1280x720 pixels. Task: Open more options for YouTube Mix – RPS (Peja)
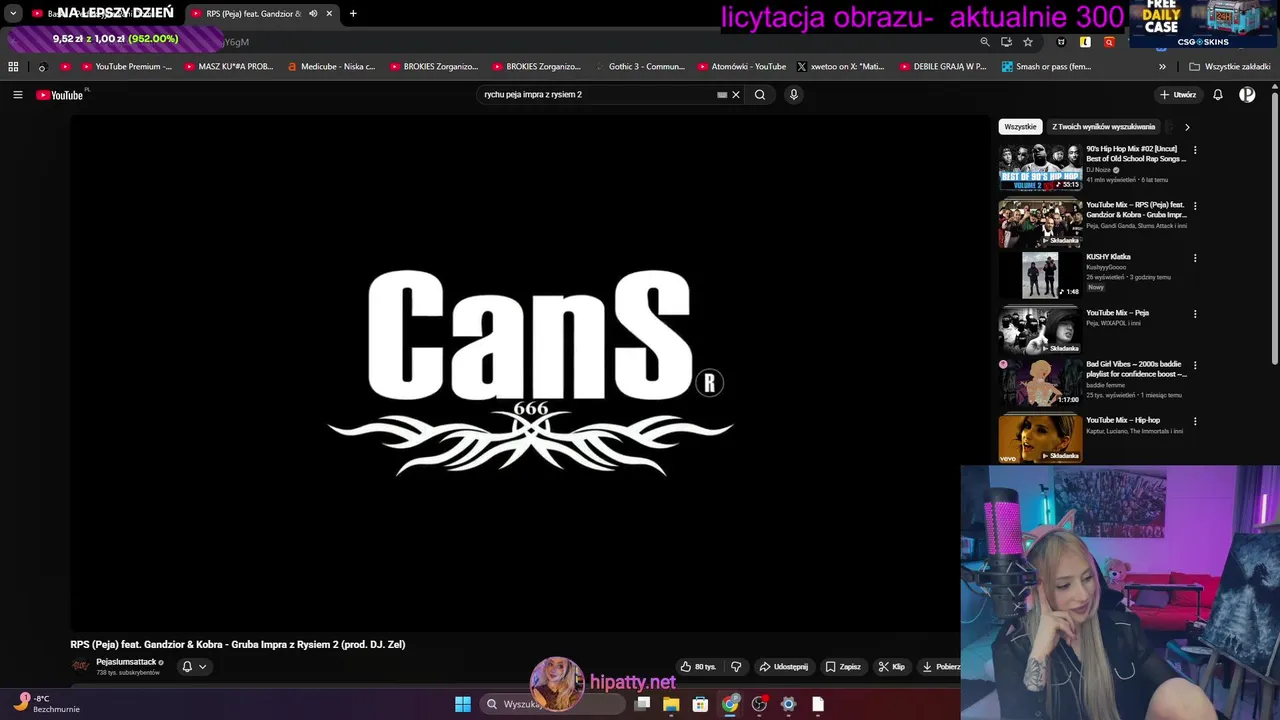tap(1195, 206)
